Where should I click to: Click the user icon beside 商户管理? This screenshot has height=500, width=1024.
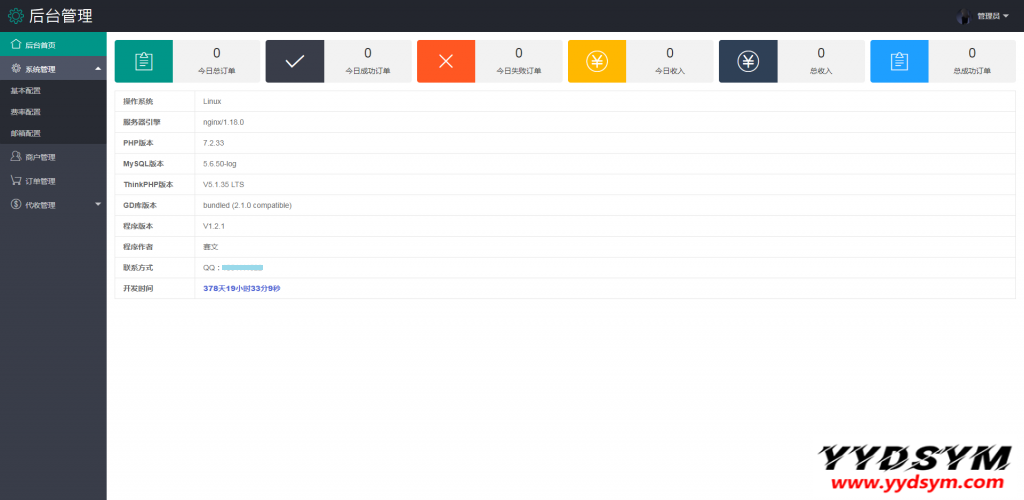pos(16,157)
